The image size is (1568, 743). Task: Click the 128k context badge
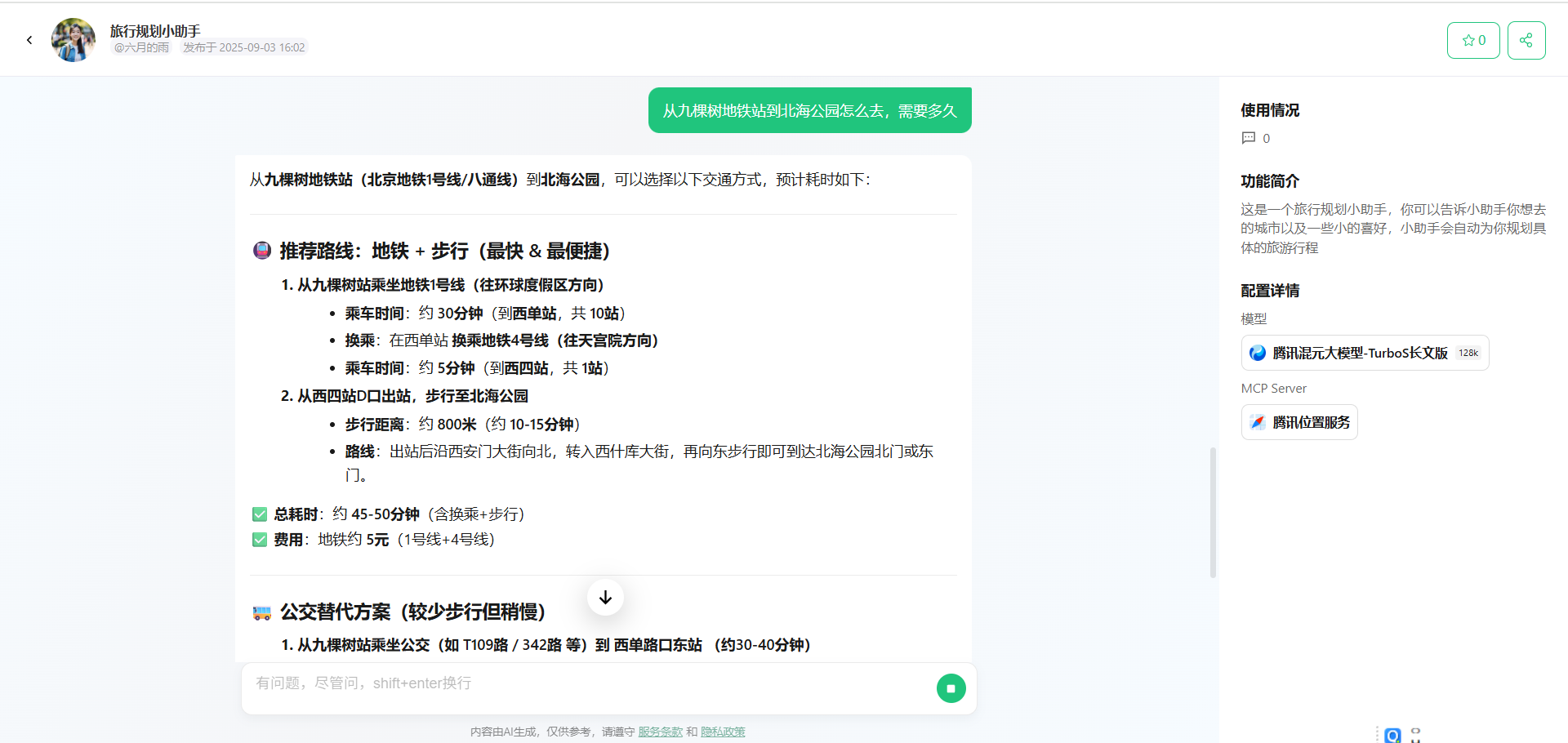click(x=1468, y=353)
